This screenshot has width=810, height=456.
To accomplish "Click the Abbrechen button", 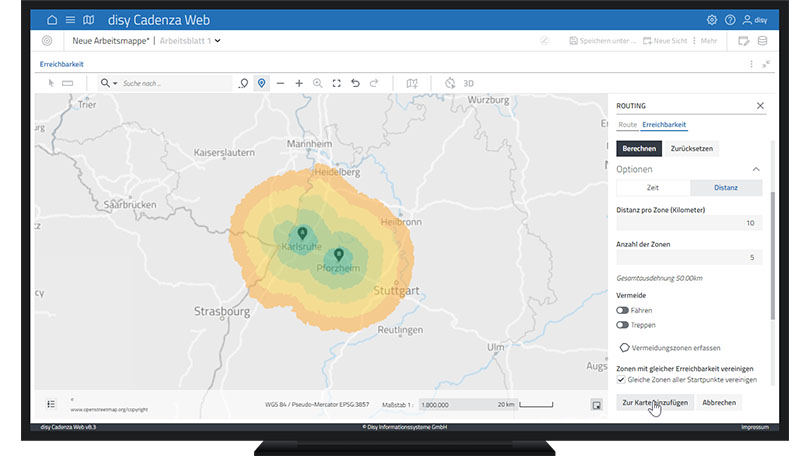I will (x=719, y=402).
